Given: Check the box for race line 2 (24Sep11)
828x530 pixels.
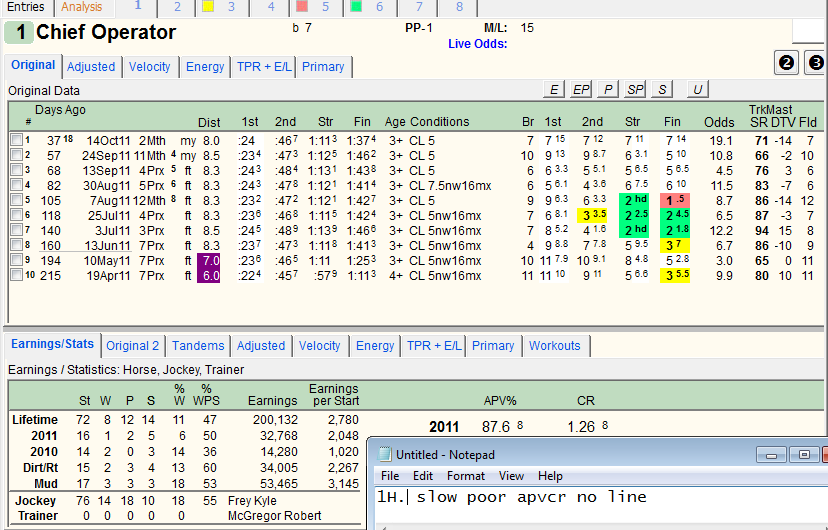Looking at the screenshot, I should (16, 155).
